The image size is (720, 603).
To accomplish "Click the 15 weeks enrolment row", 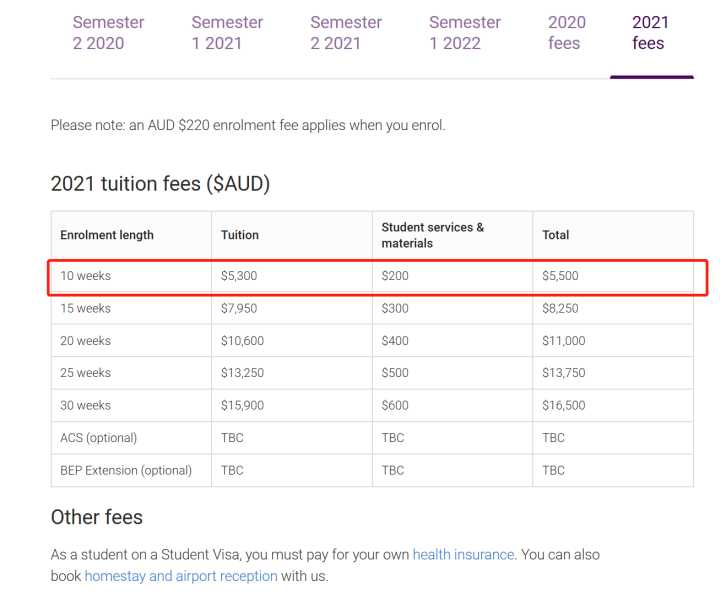I will click(372, 308).
